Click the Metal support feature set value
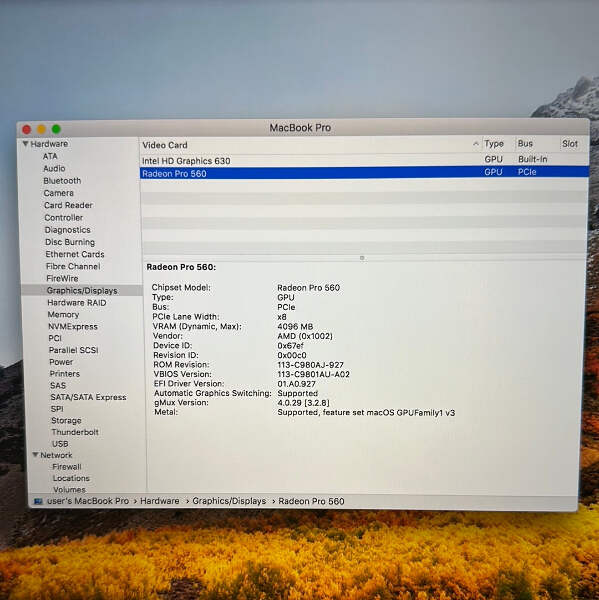 (x=366, y=412)
